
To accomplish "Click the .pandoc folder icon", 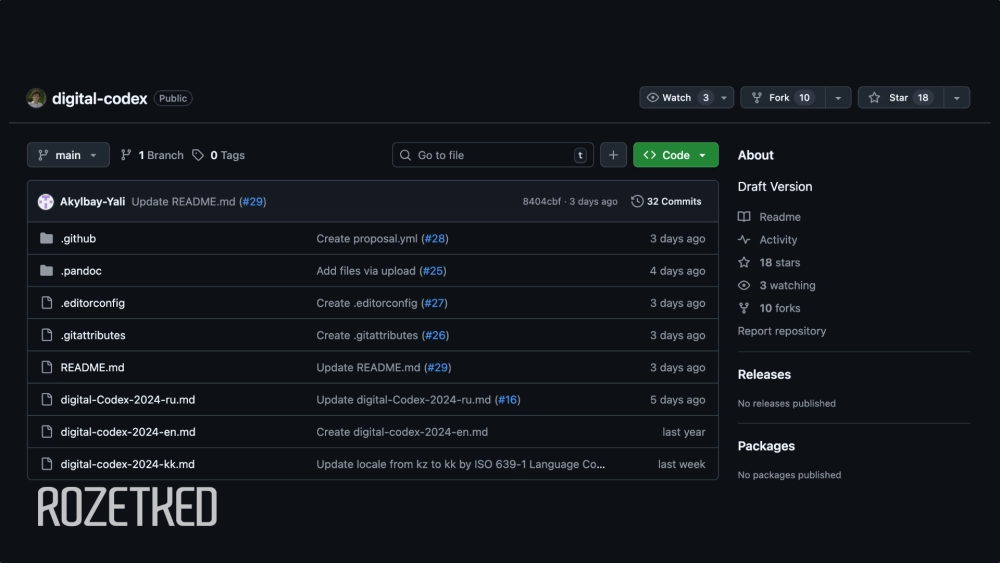I will point(46,271).
